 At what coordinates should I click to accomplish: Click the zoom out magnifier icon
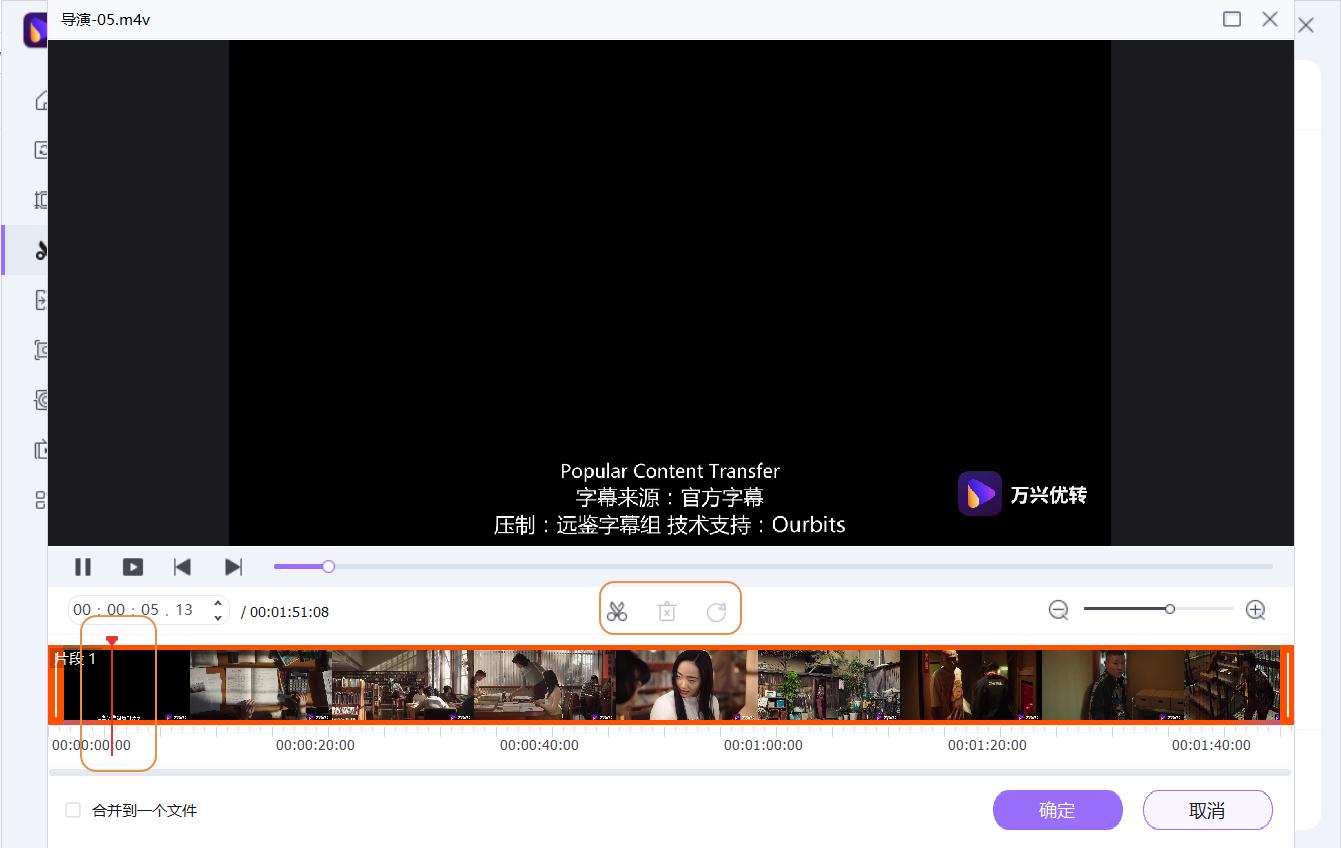click(1059, 609)
